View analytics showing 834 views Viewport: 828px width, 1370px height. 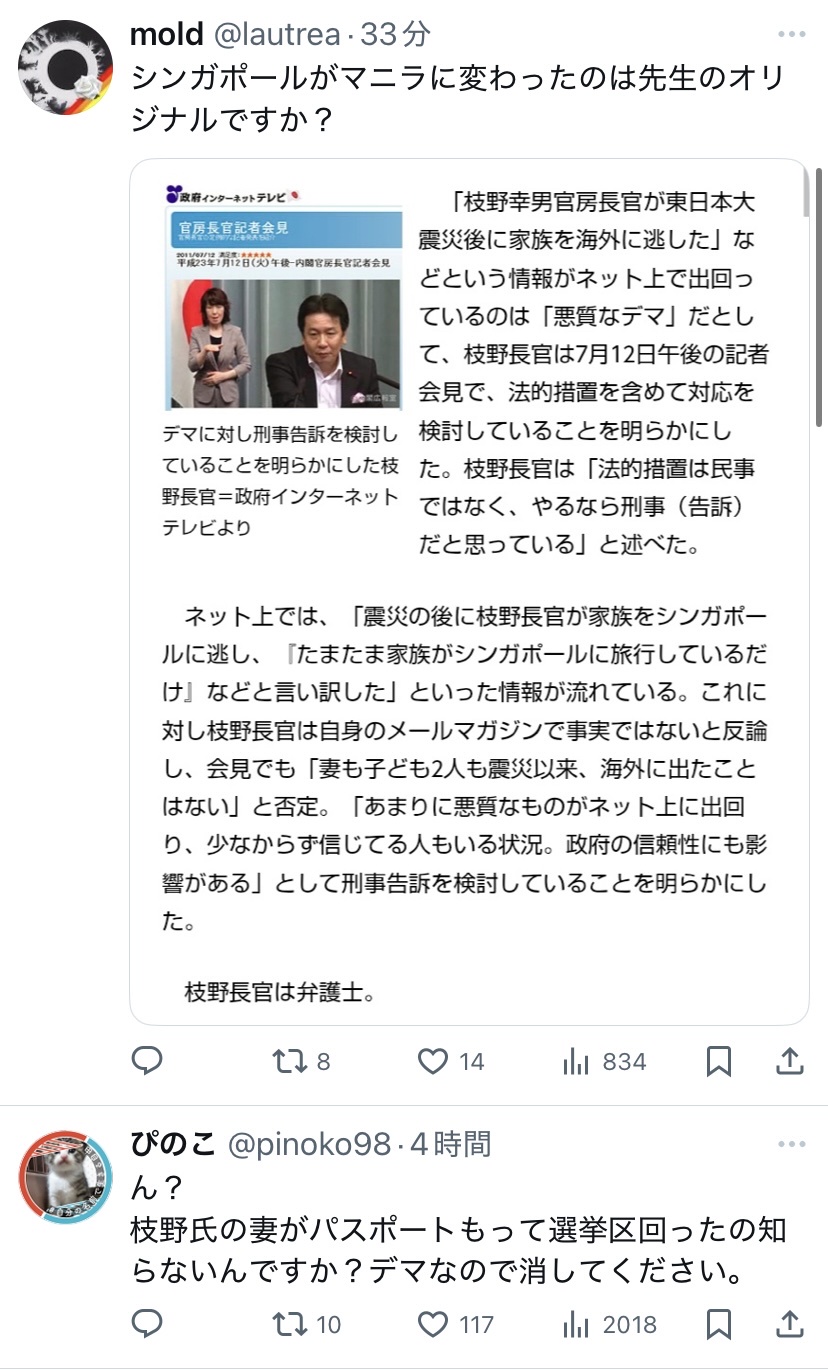point(604,1061)
